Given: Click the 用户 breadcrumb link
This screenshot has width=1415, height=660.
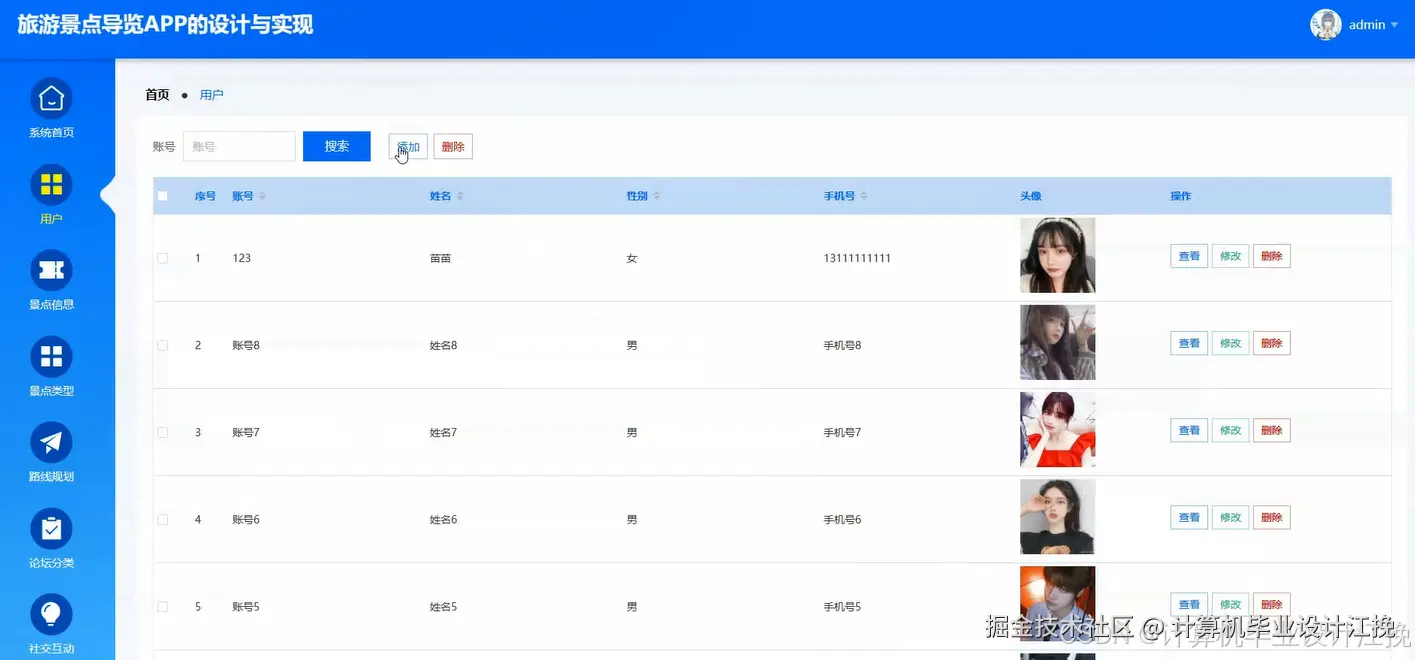Looking at the screenshot, I should click(211, 95).
